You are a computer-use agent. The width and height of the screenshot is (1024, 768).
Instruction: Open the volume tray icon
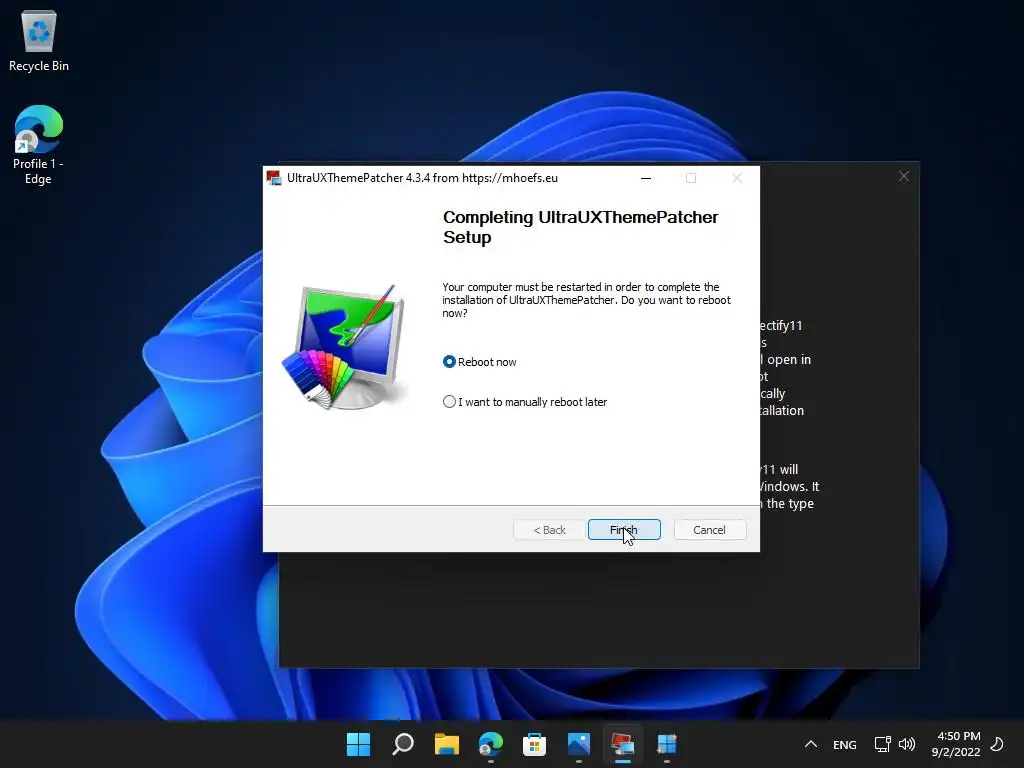[x=906, y=744]
